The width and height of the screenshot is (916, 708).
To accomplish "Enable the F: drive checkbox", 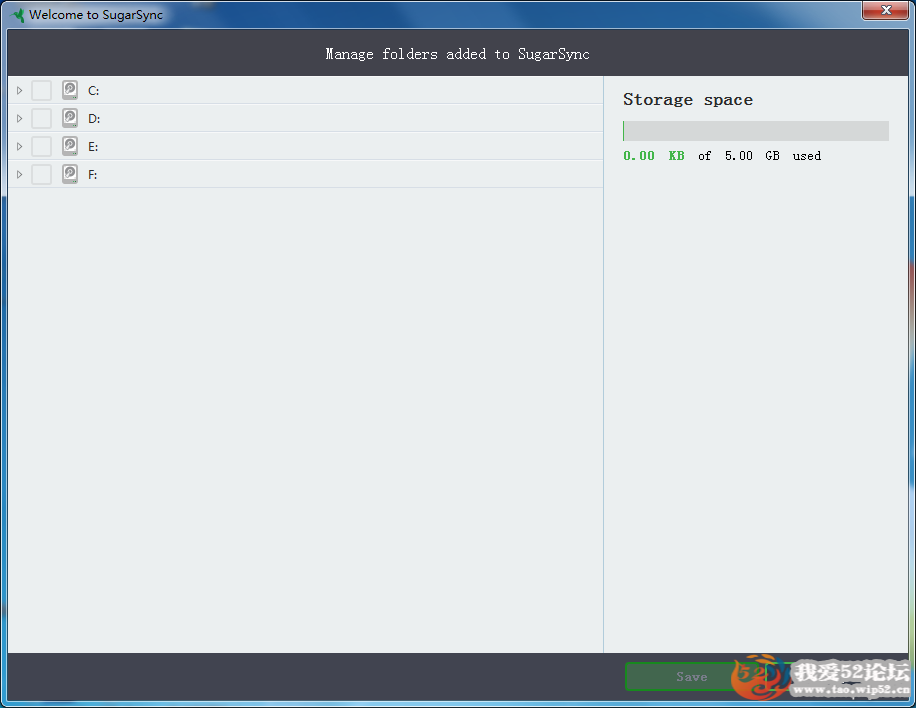I will coord(41,175).
